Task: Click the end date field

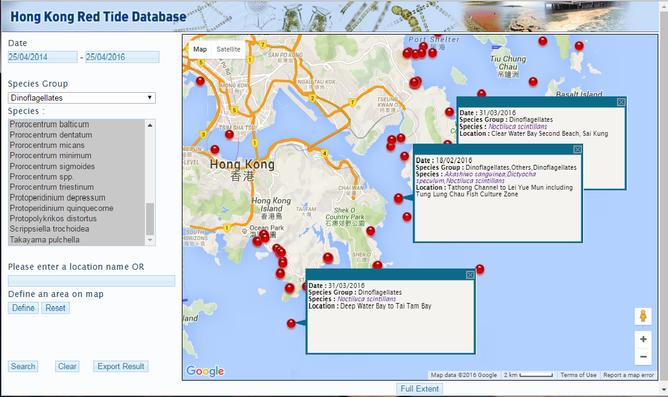Action: 122,57
